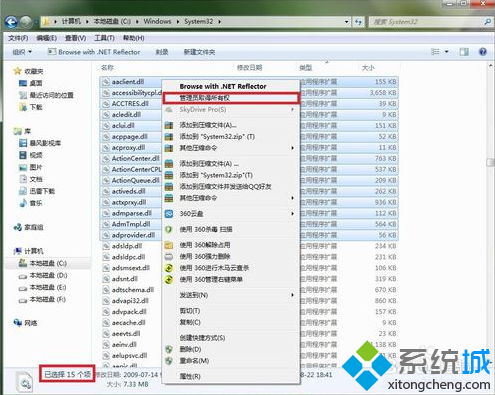
Task: Open the view options dropdown arrow
Action: click(x=446, y=52)
